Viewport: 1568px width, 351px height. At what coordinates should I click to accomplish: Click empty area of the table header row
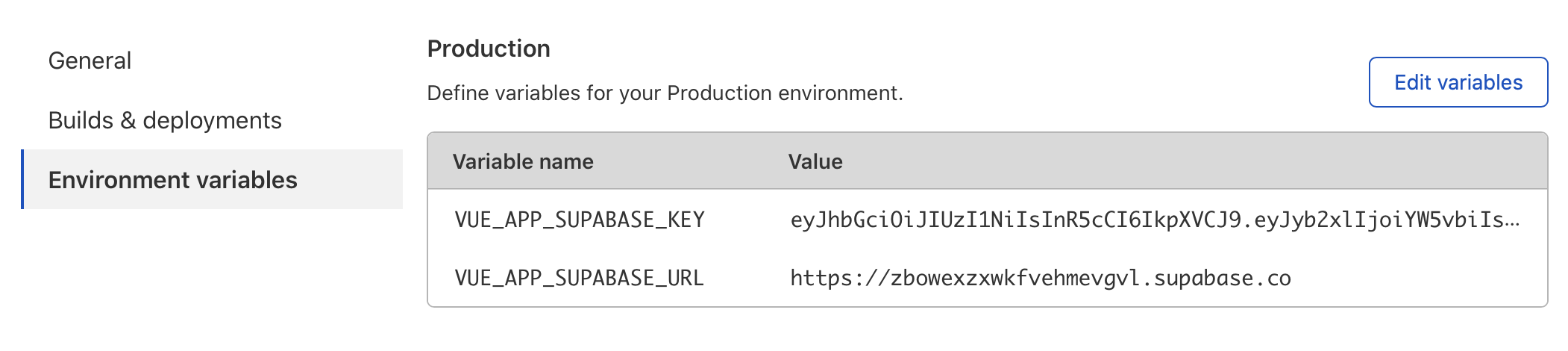(1194, 161)
